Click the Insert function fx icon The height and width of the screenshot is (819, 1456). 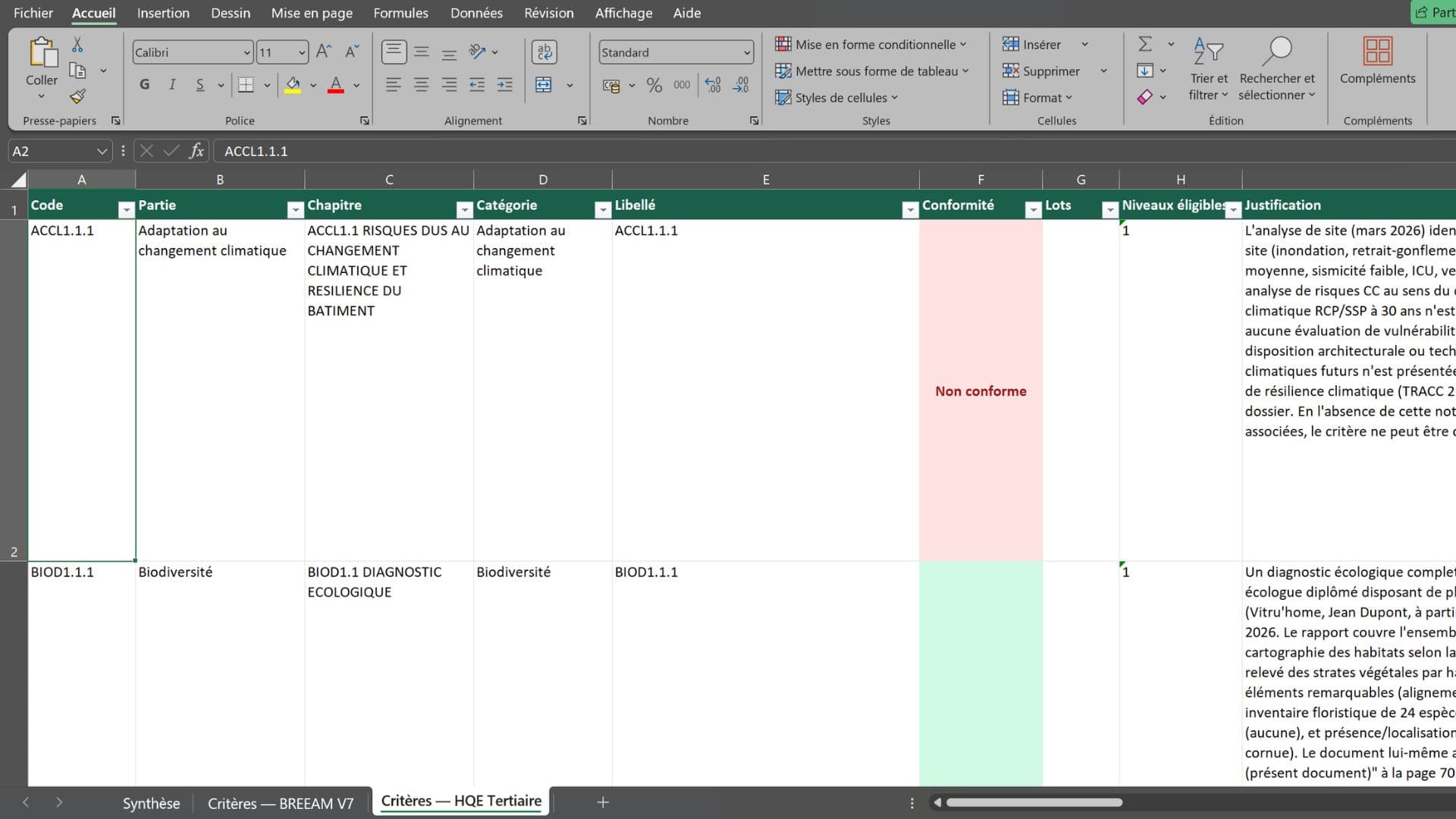196,151
